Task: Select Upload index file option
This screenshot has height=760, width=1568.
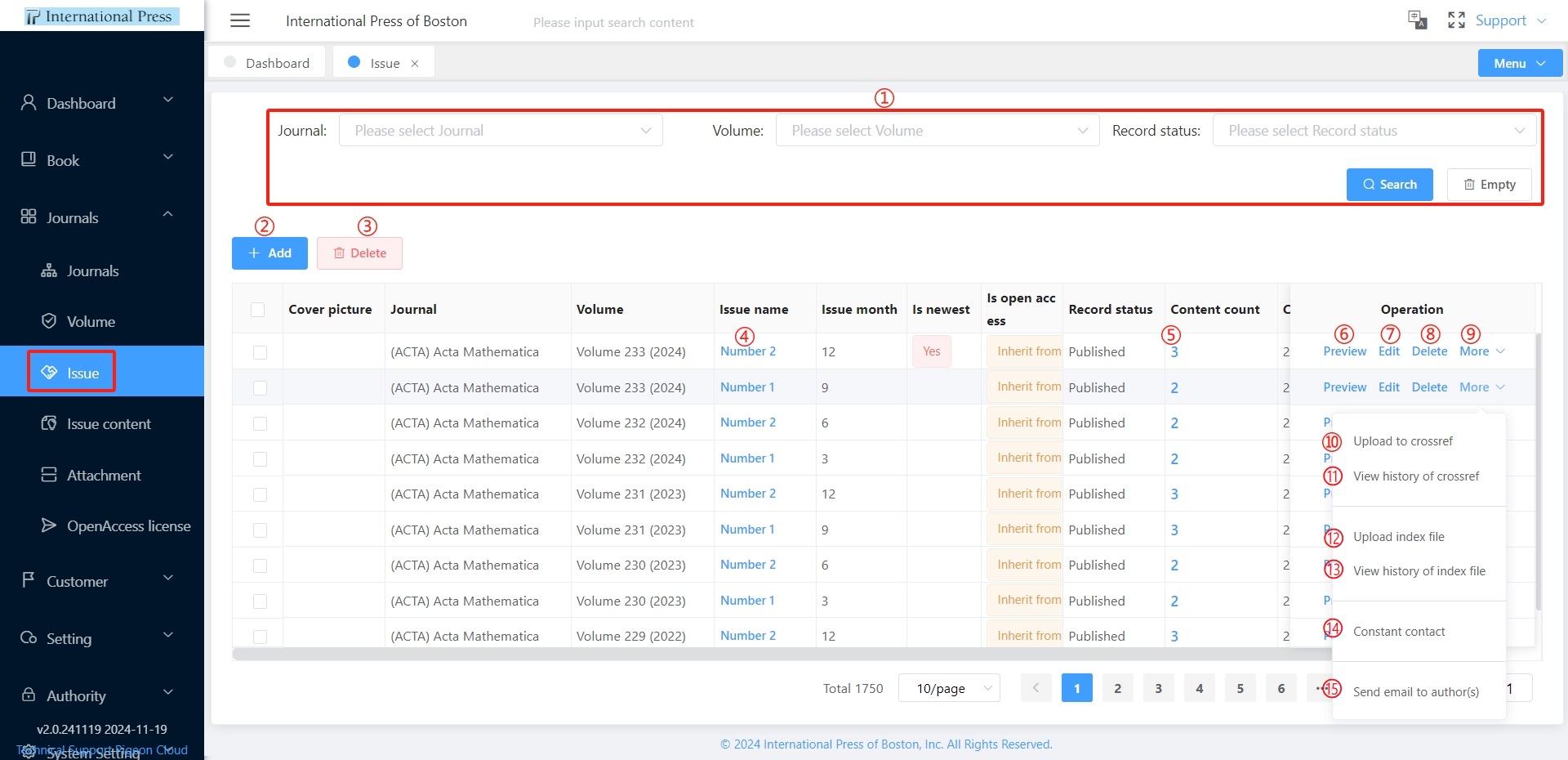Action: [1398, 537]
